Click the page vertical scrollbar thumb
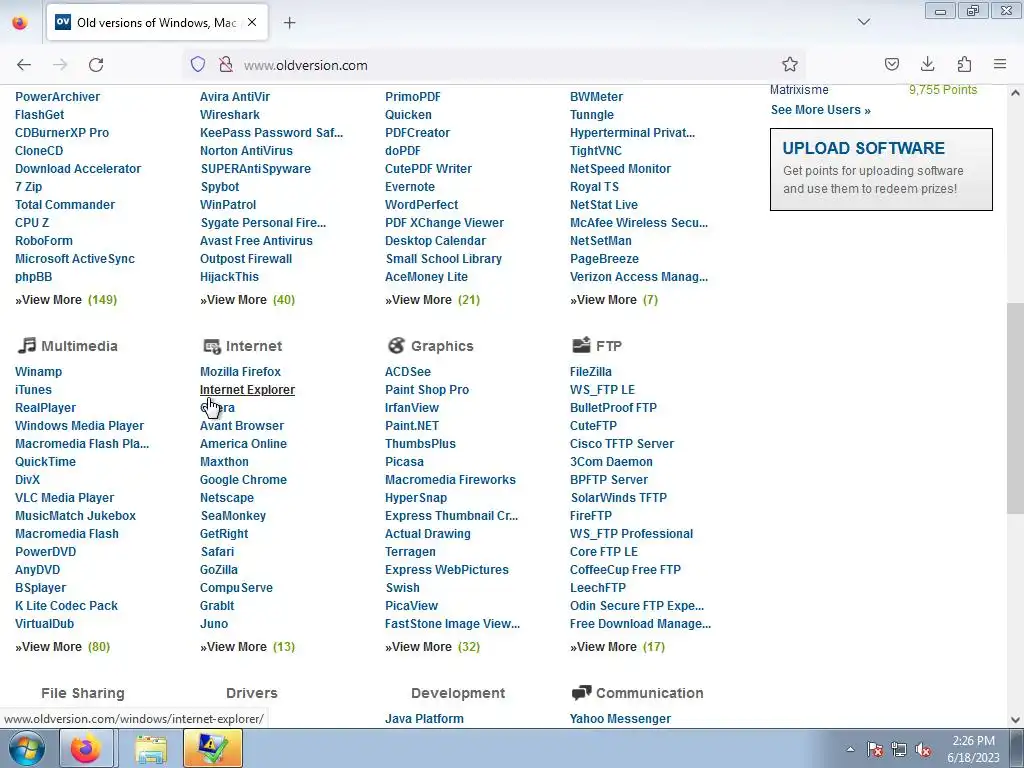1024x768 pixels. 1015,408
